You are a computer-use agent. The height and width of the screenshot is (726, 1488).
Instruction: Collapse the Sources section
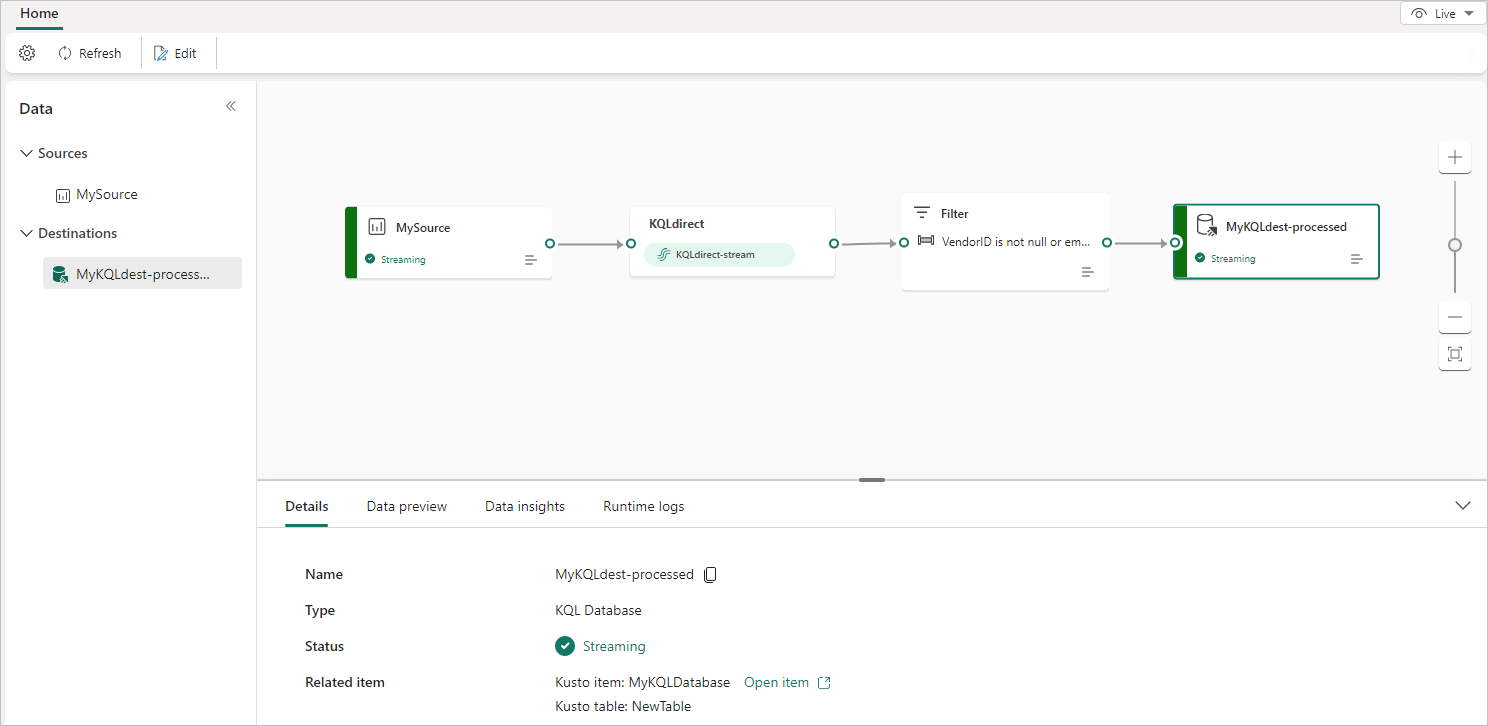tap(27, 153)
